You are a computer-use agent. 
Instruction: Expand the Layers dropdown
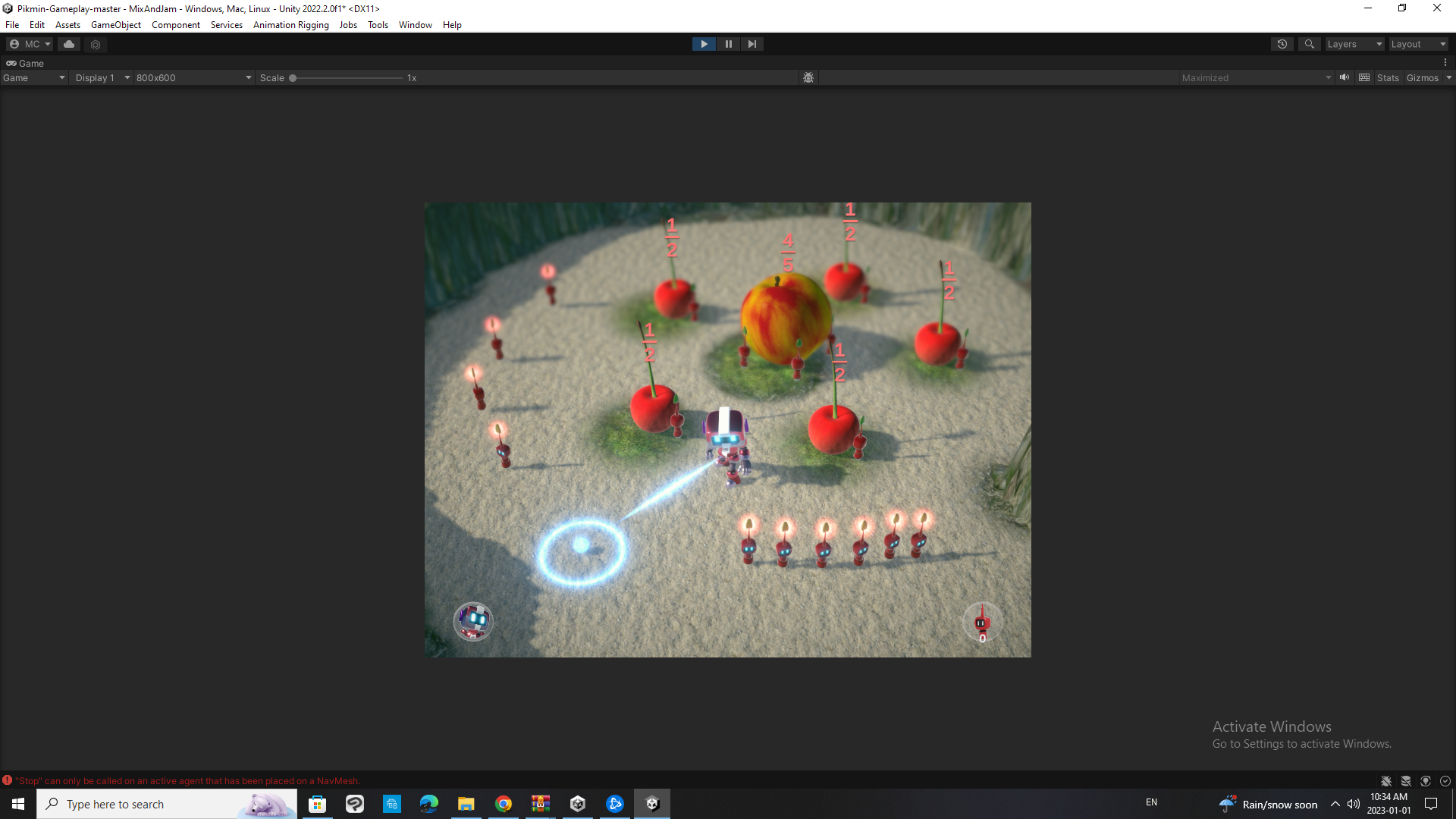pyautogui.click(x=1354, y=44)
